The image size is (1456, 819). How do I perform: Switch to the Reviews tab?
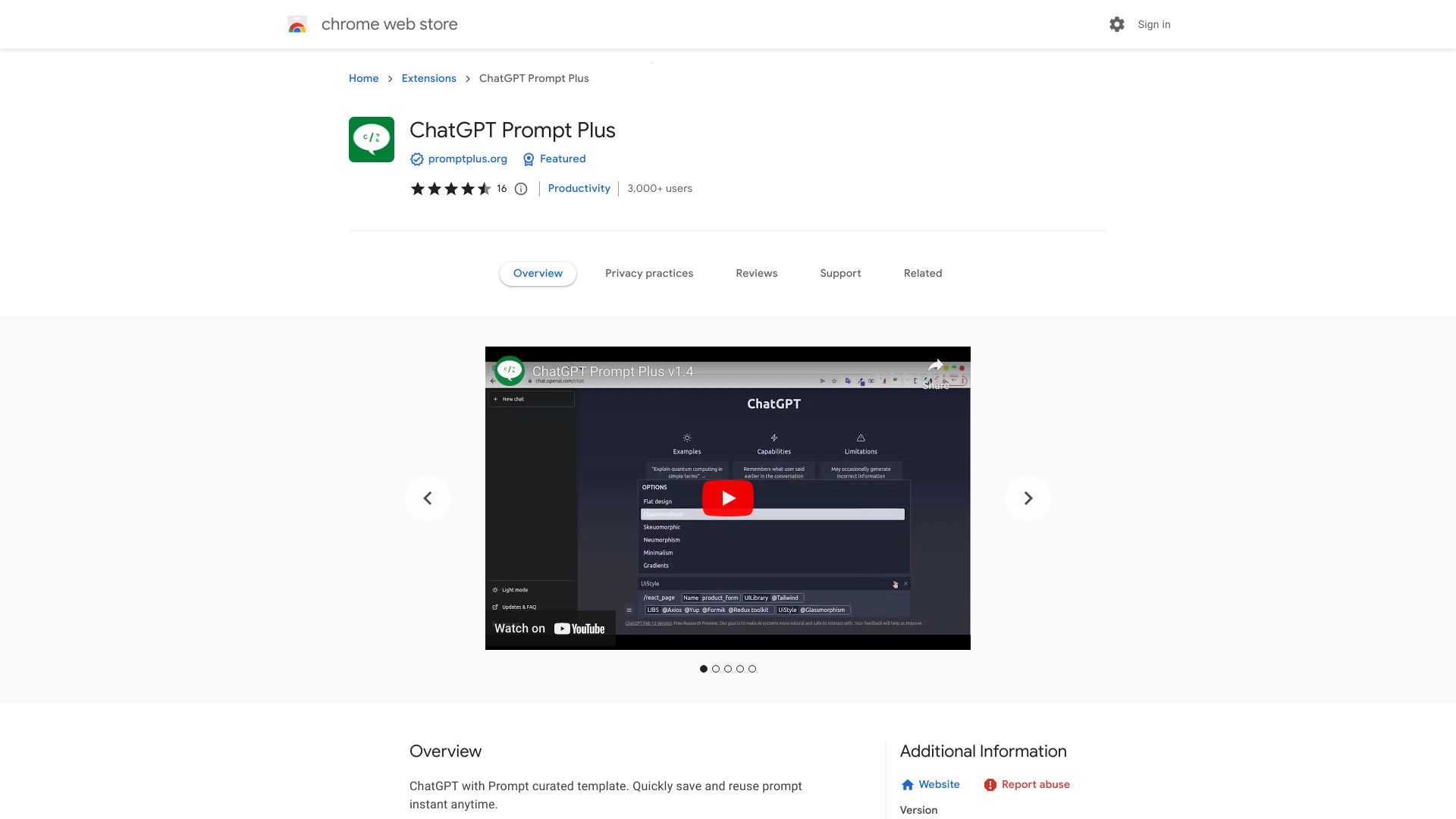point(756,273)
